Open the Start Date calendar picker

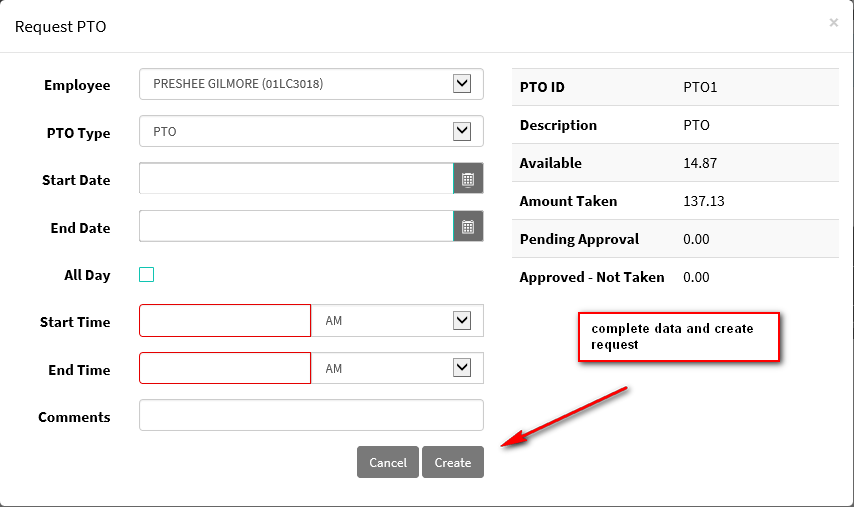468,179
